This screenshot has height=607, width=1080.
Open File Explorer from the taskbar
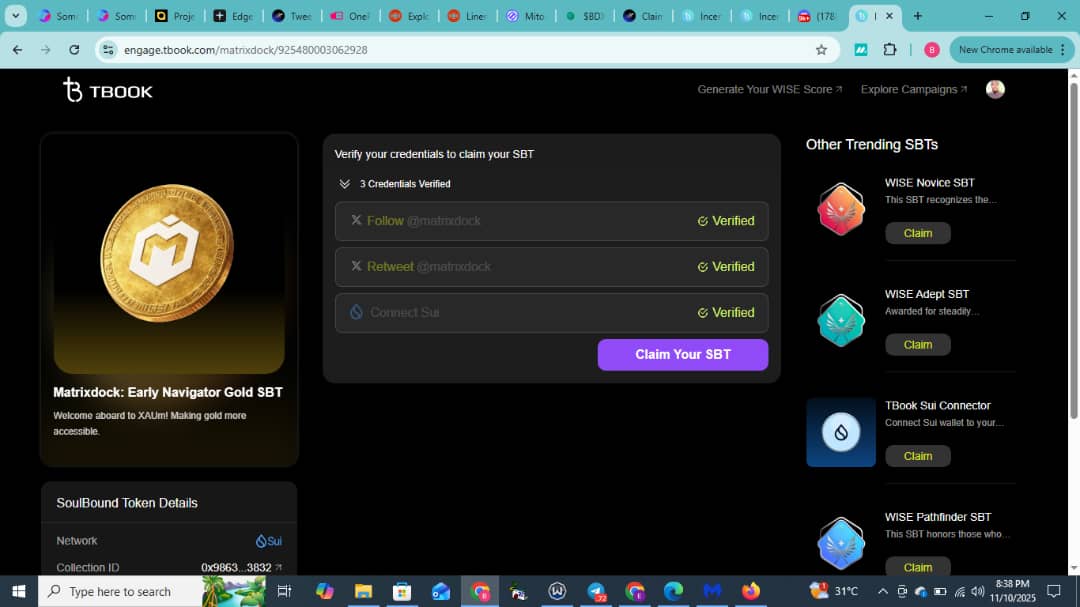(x=363, y=591)
